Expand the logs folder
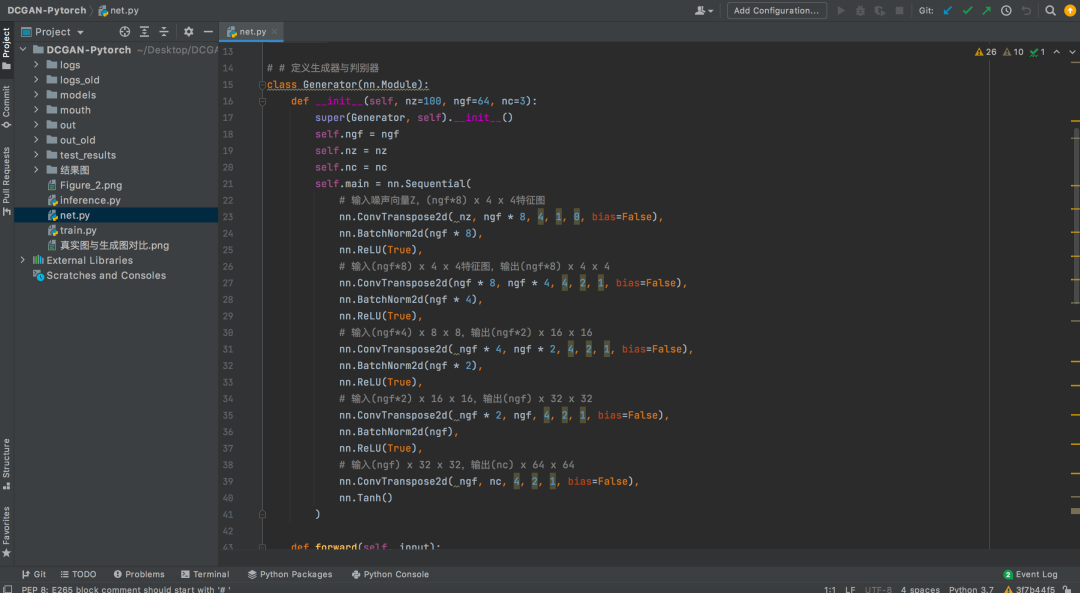This screenshot has width=1080, height=593. (x=36, y=65)
